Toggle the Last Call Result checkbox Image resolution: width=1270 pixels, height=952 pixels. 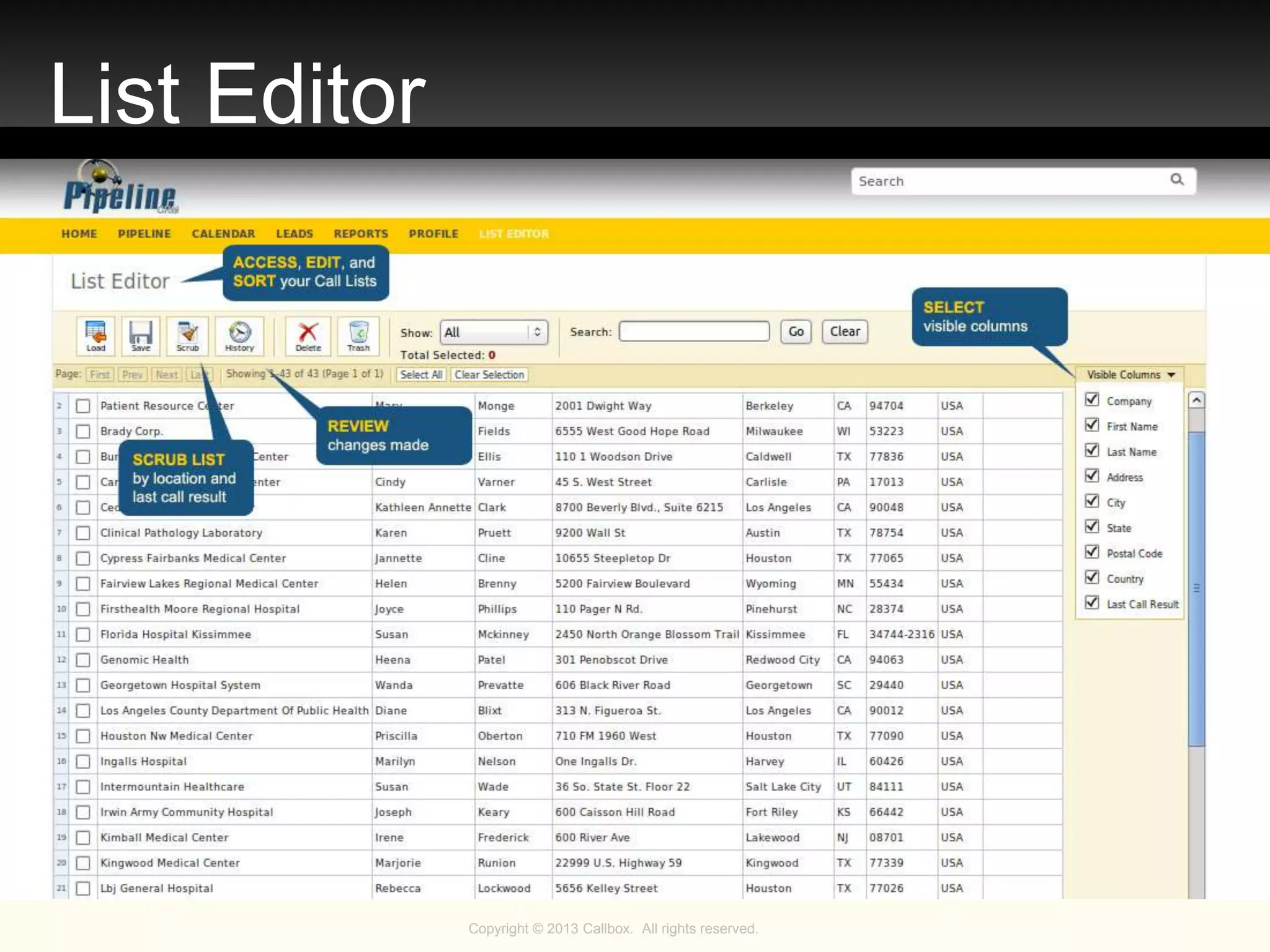pyautogui.click(x=1092, y=602)
